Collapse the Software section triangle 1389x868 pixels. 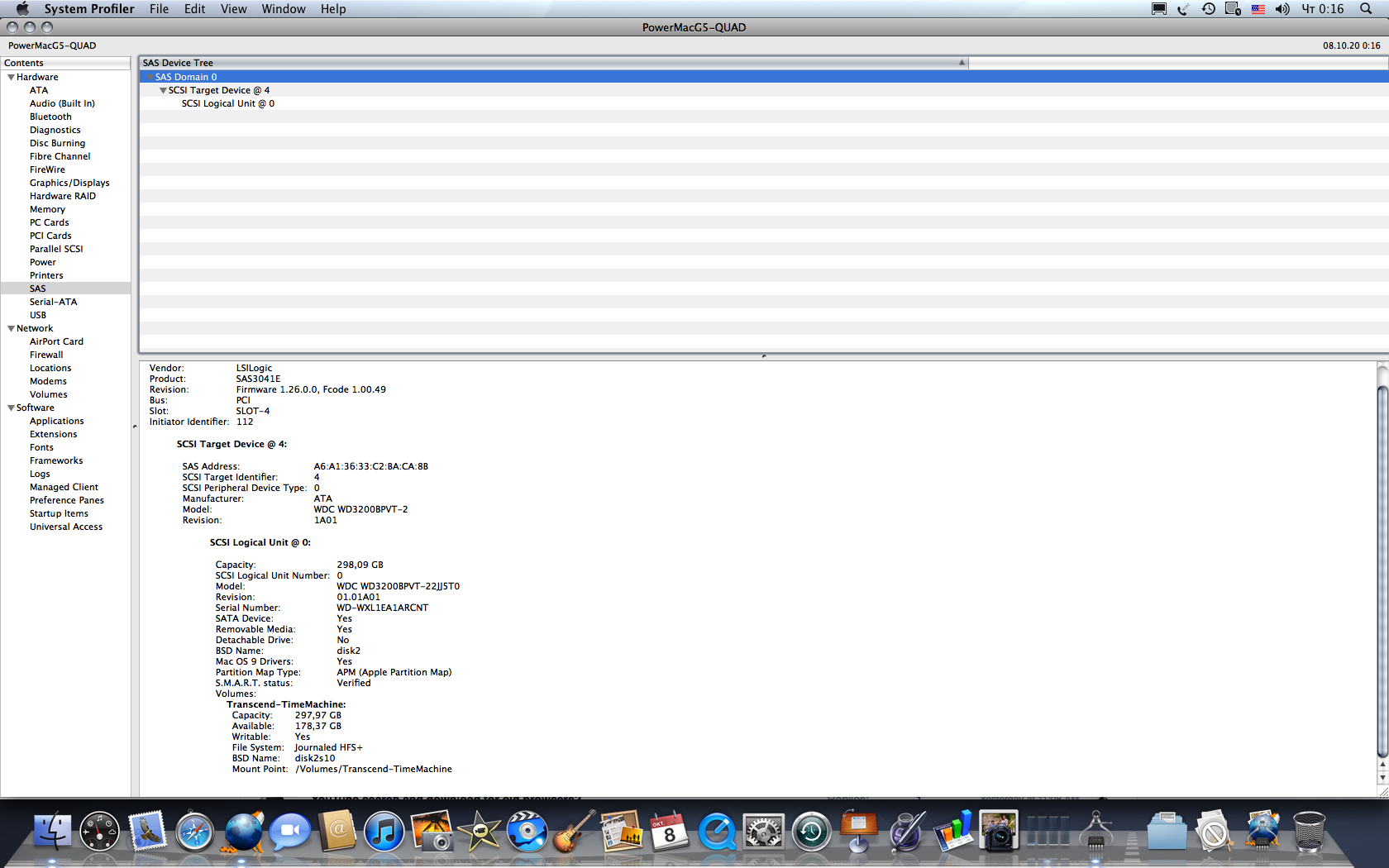pos(11,408)
